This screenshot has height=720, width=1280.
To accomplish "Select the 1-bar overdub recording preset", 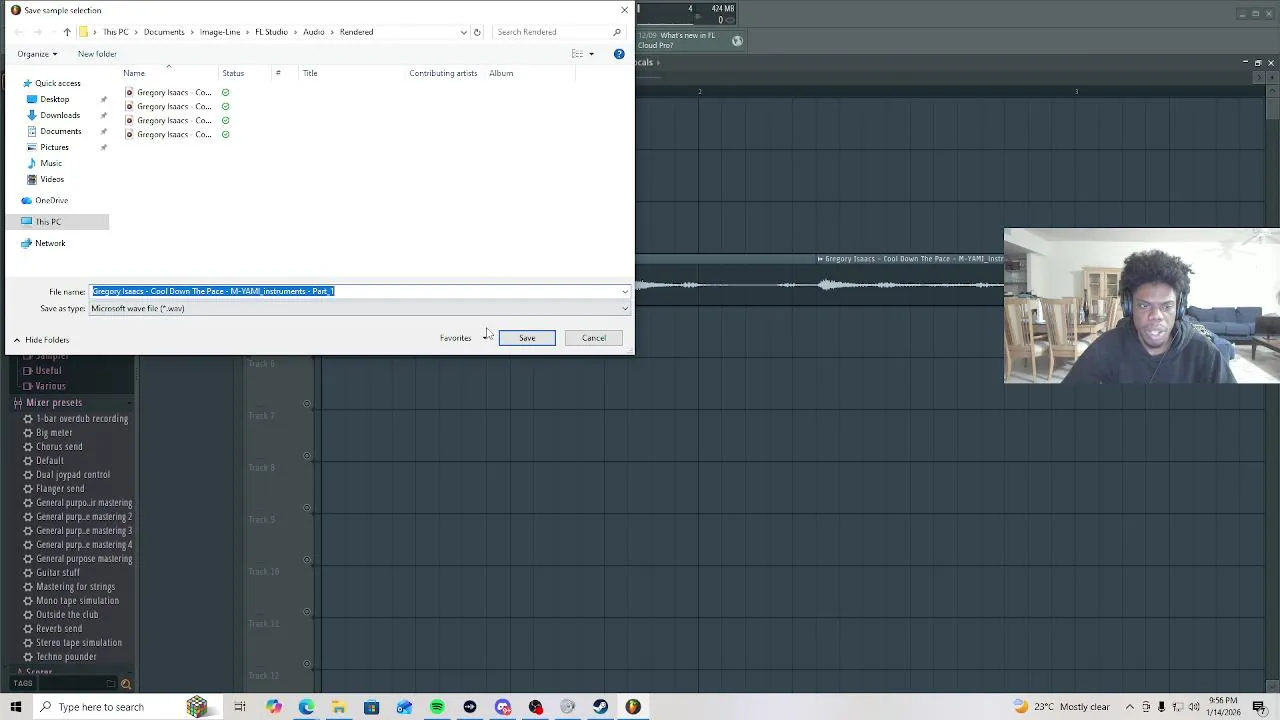I will (x=82, y=419).
